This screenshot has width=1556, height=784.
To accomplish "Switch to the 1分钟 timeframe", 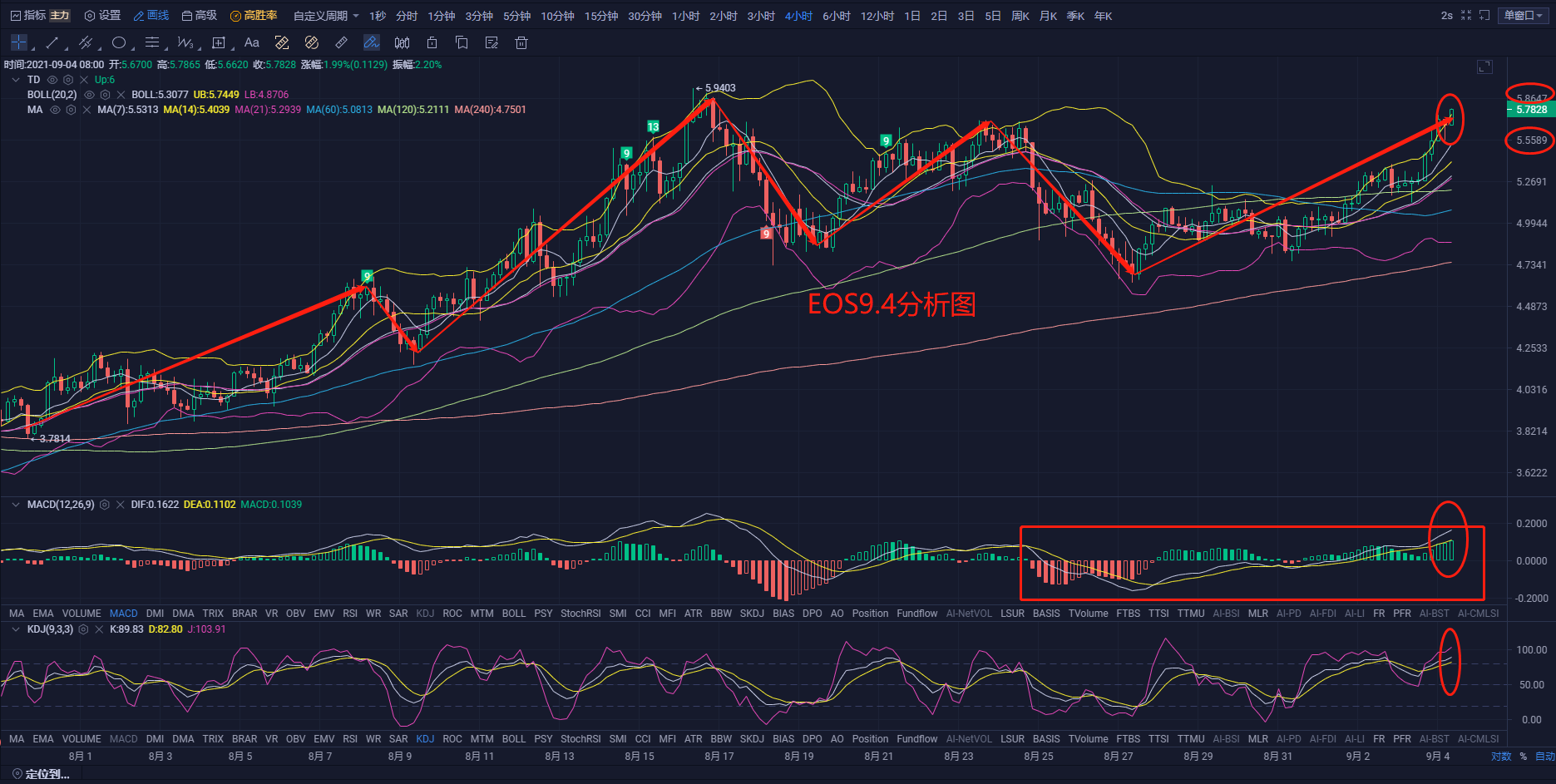I will point(442,16).
